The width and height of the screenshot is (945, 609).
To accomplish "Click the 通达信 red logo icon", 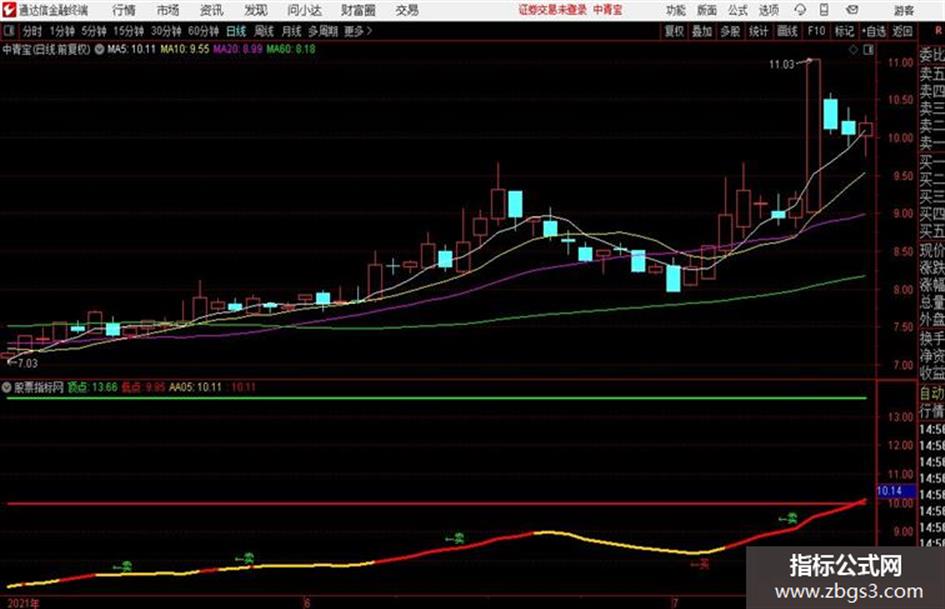I will 8,10.
